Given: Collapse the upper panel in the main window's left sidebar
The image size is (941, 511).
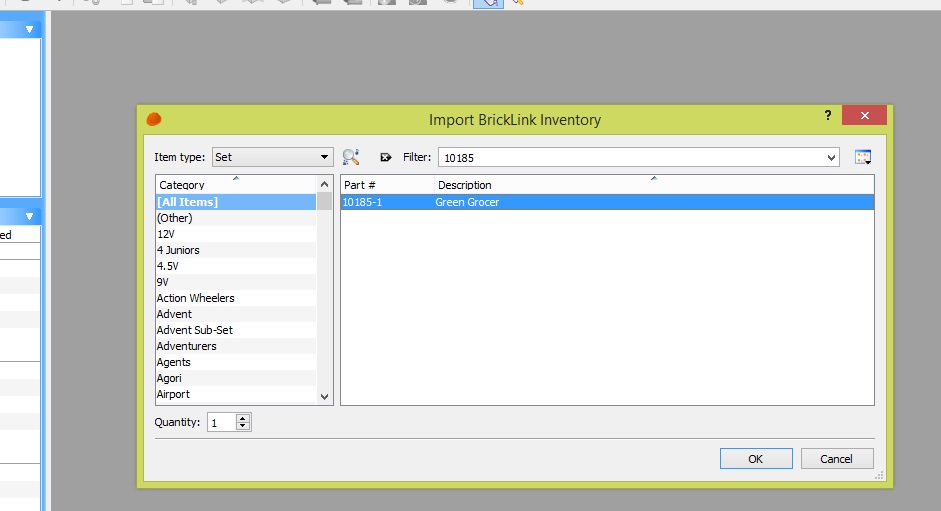Looking at the screenshot, I should pyautogui.click(x=29, y=29).
